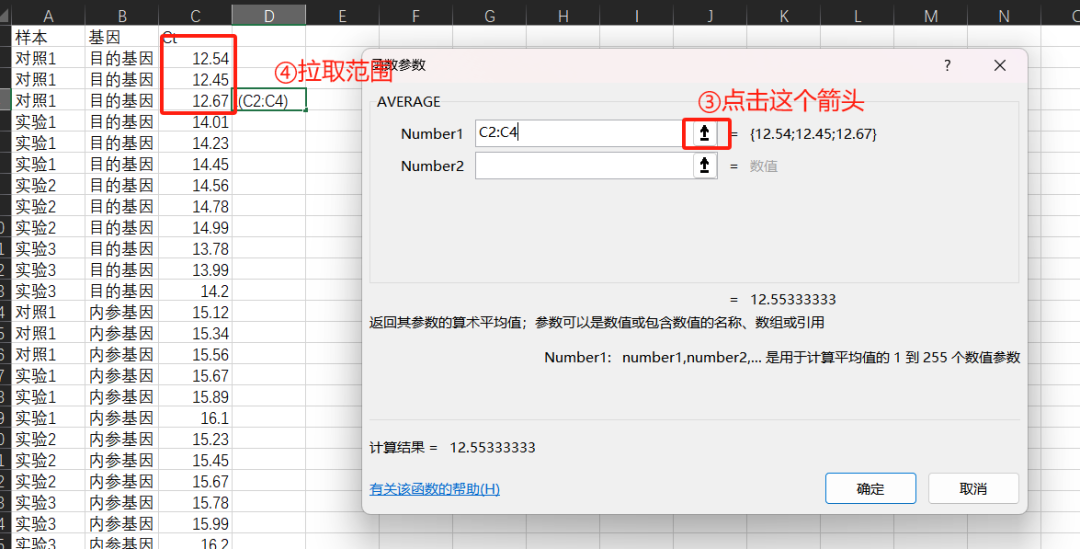Click the Number1 collapse dialog arrow icon

click(x=705, y=134)
